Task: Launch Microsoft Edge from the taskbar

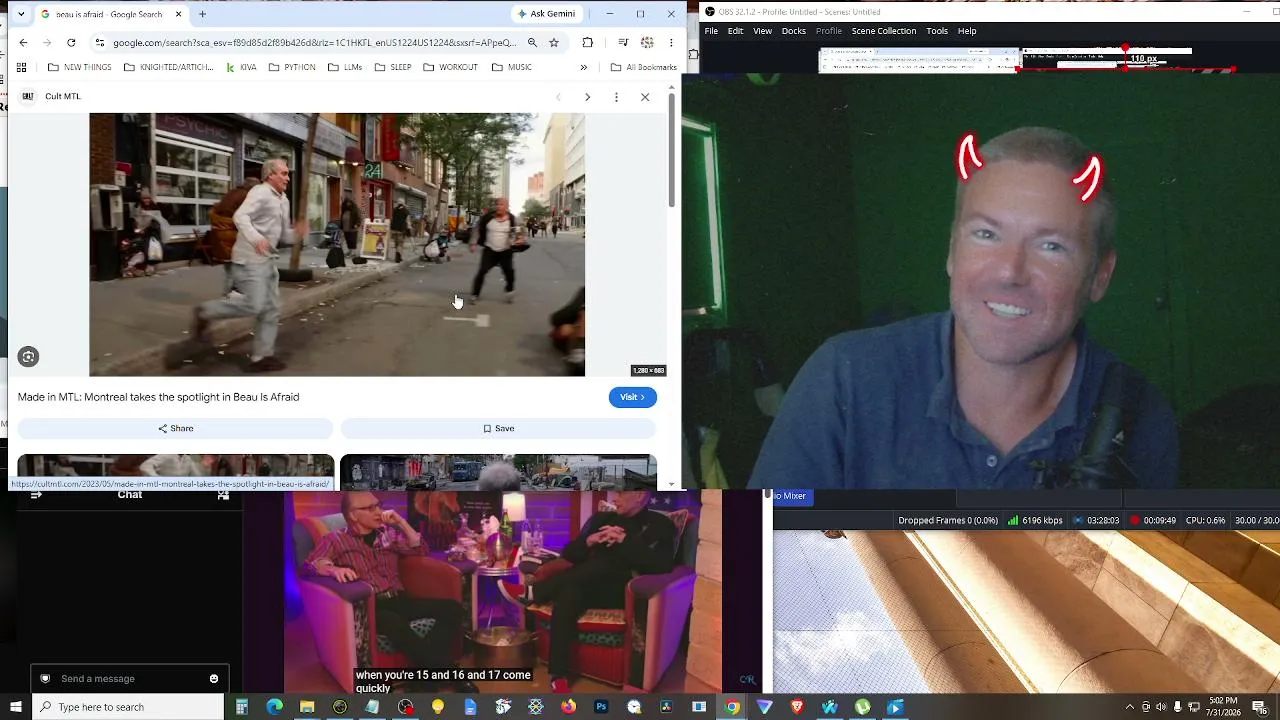Action: click(274, 707)
